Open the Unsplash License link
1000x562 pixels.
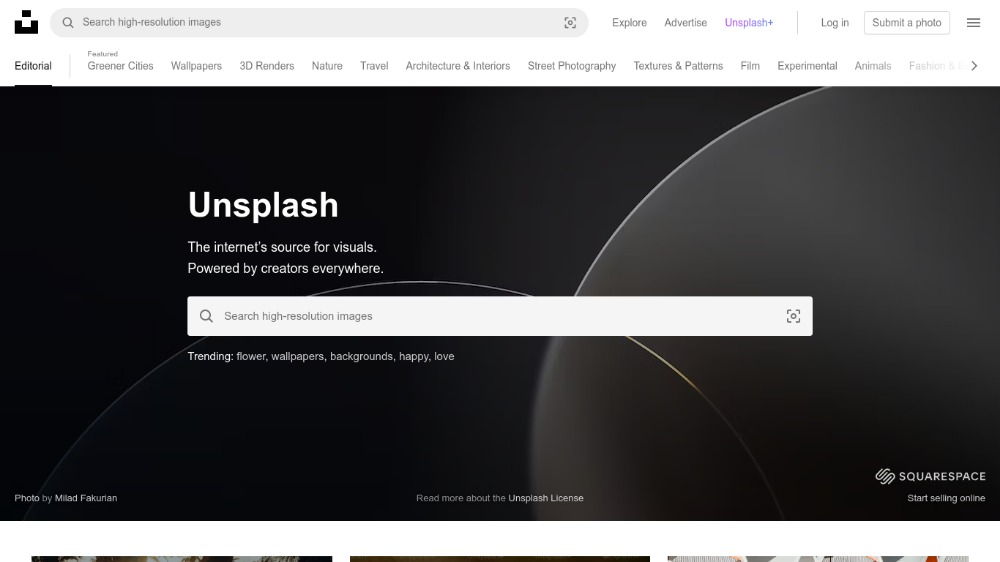point(545,498)
